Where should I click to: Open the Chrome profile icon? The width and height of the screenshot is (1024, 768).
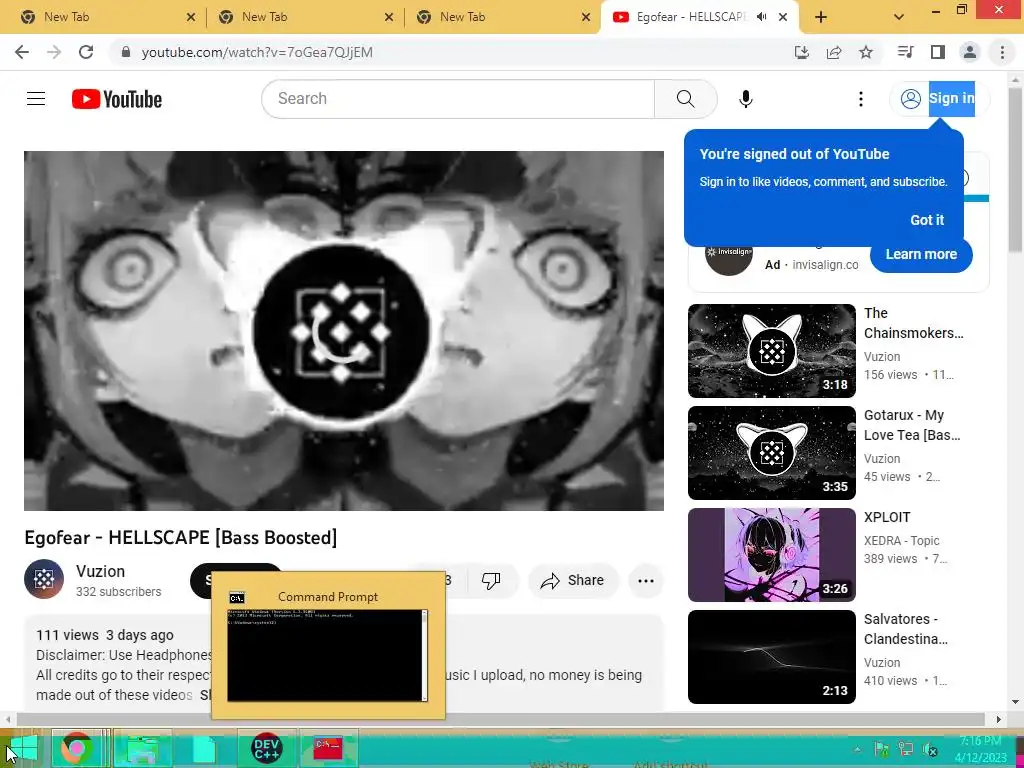point(970,52)
